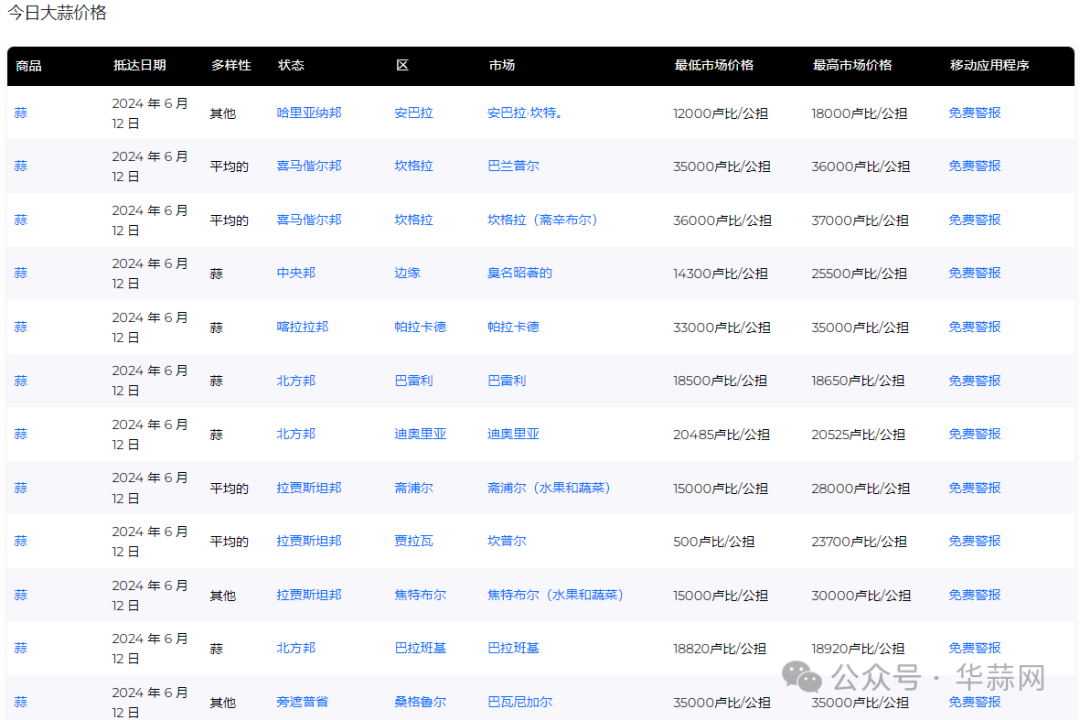Open the 臭名昭著的 market link
The width and height of the screenshot is (1080, 720).
coord(519,272)
